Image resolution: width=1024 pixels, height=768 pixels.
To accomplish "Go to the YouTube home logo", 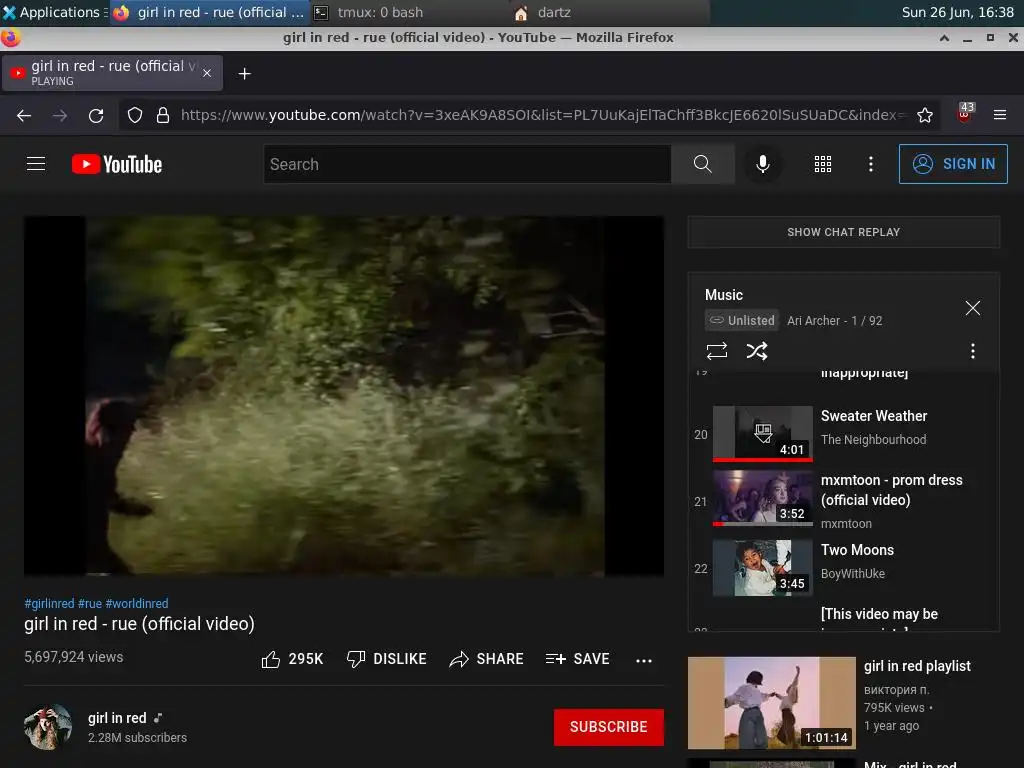I will click(x=117, y=164).
